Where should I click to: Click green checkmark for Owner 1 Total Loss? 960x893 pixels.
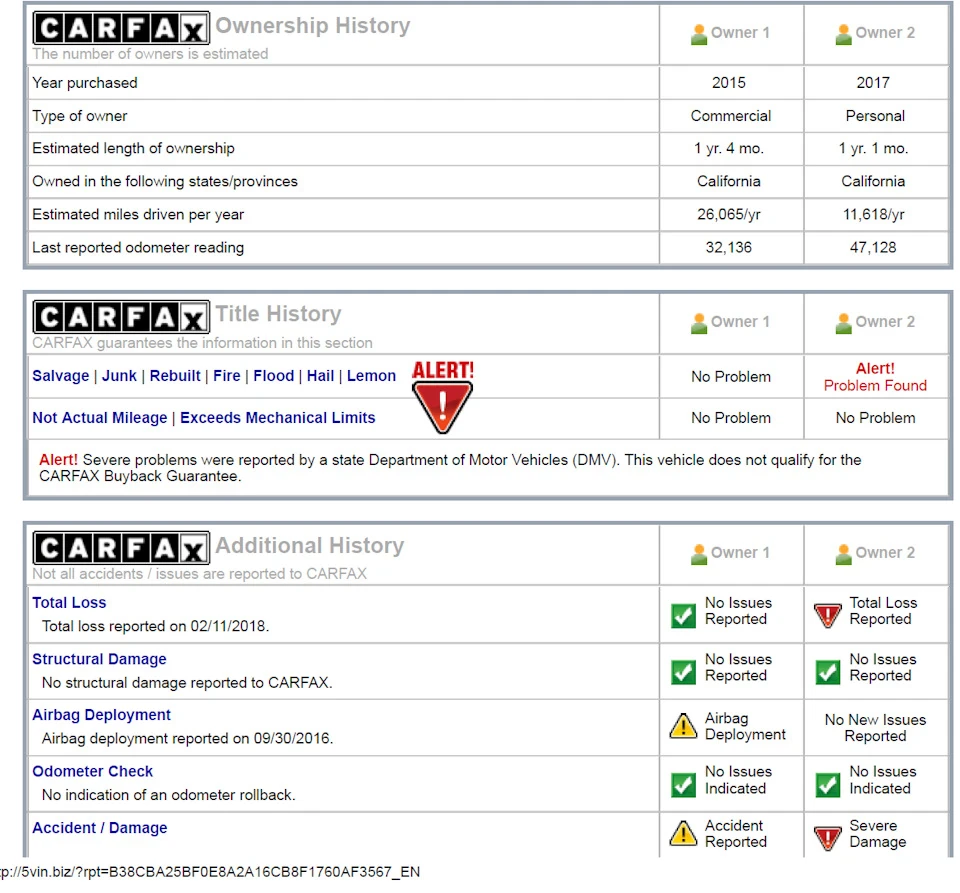pos(683,616)
